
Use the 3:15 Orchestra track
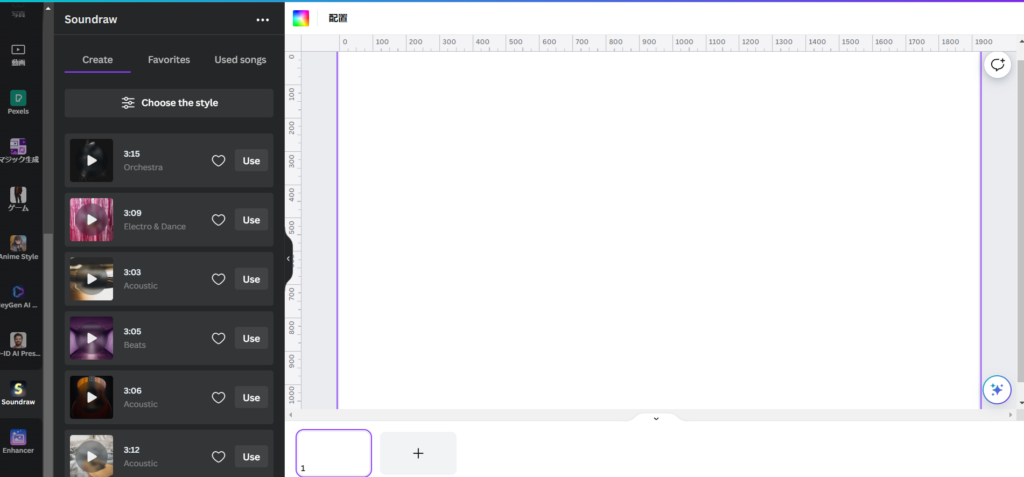click(251, 161)
